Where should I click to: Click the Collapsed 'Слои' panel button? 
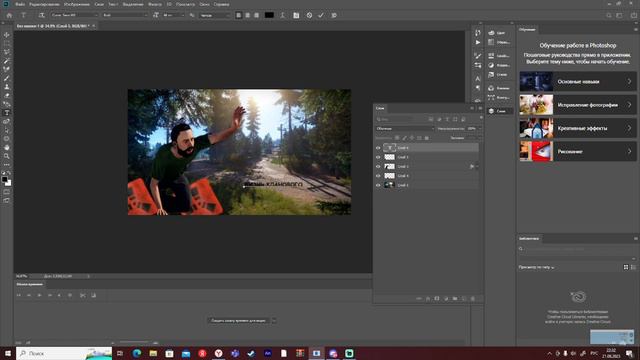pos(499,111)
